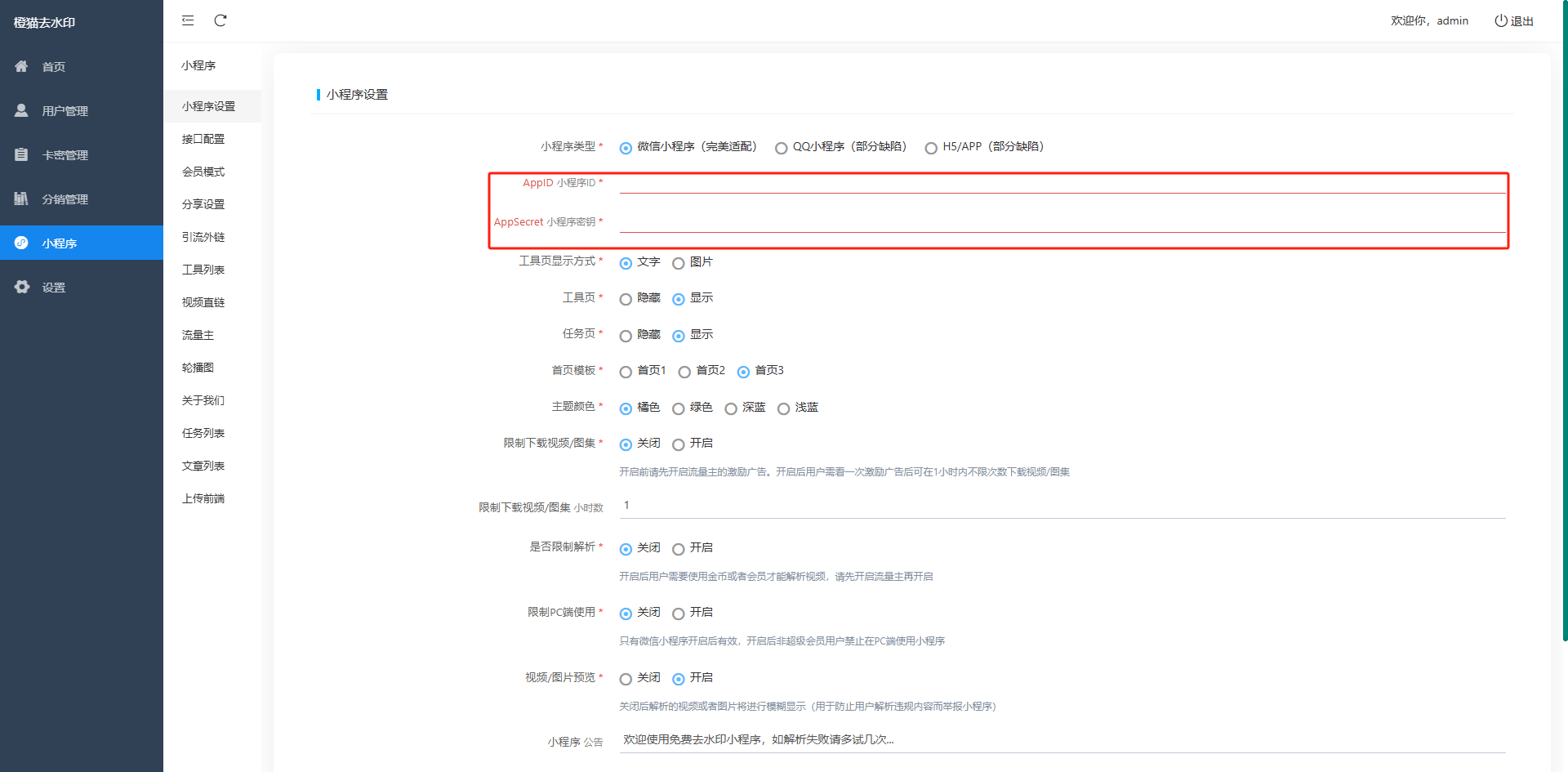Choose 图片 for tool page display mode
Image resolution: width=1568 pixels, height=772 pixels.
pos(679,263)
